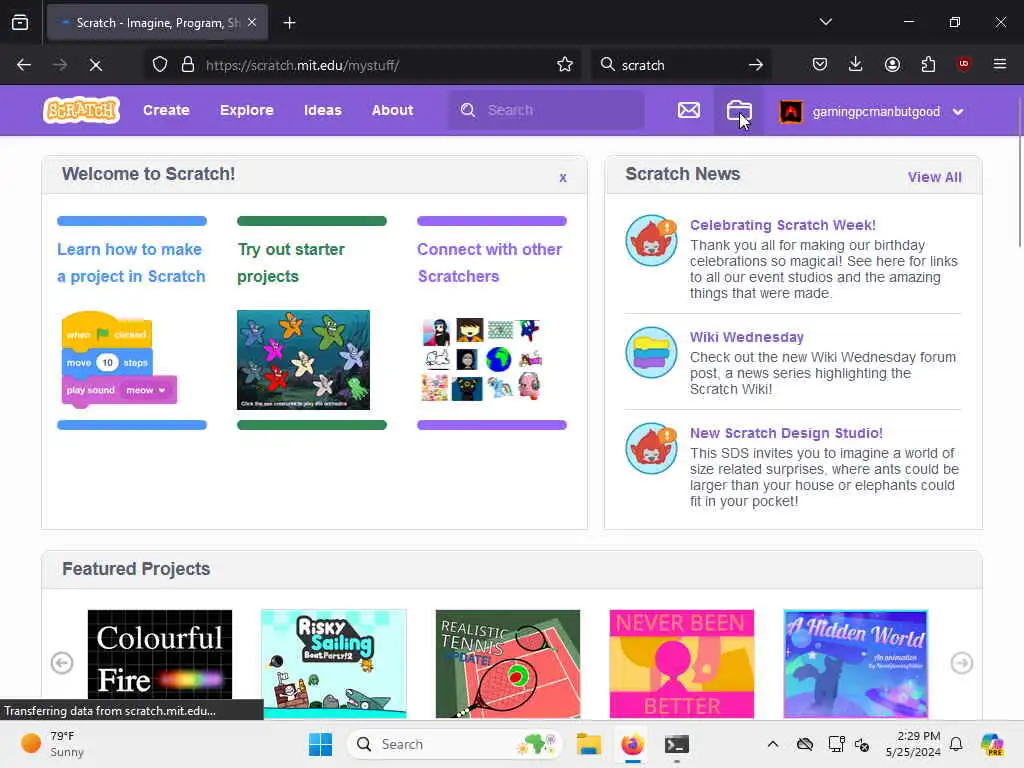Open the About menu item
This screenshot has height=768, width=1024.
click(x=392, y=110)
